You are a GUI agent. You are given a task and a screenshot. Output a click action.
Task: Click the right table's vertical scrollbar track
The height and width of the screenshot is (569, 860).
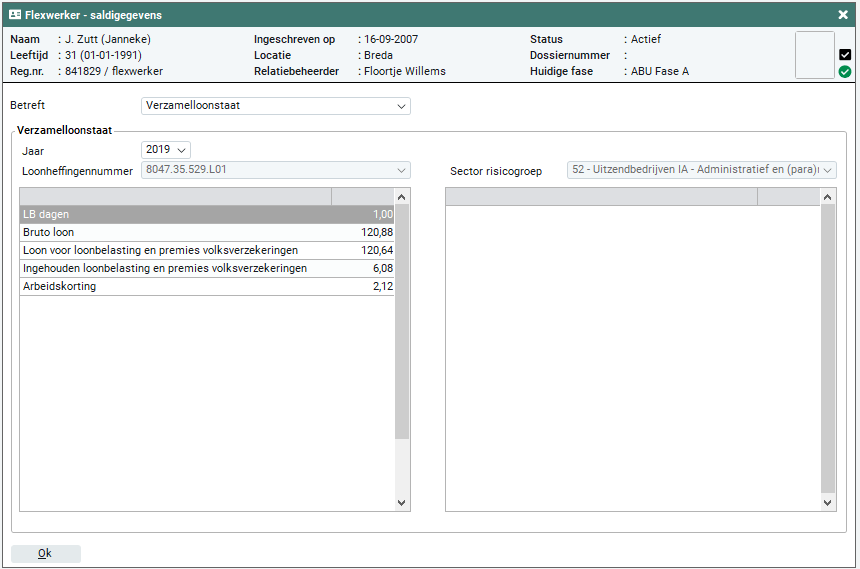pyautogui.click(x=828, y=350)
